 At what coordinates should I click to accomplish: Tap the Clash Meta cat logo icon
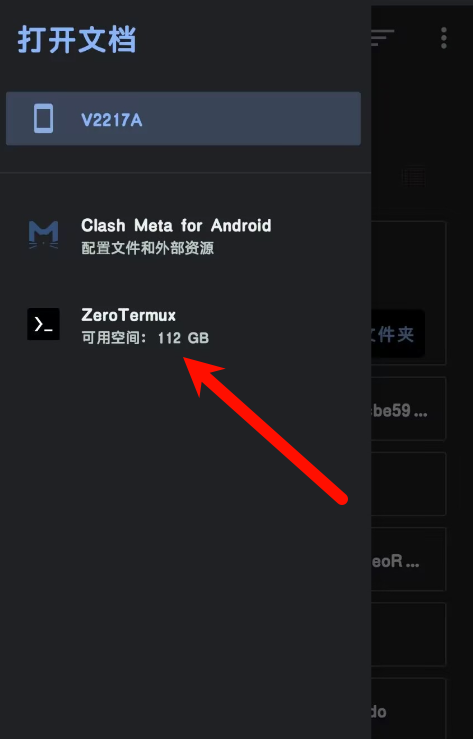coord(43,235)
